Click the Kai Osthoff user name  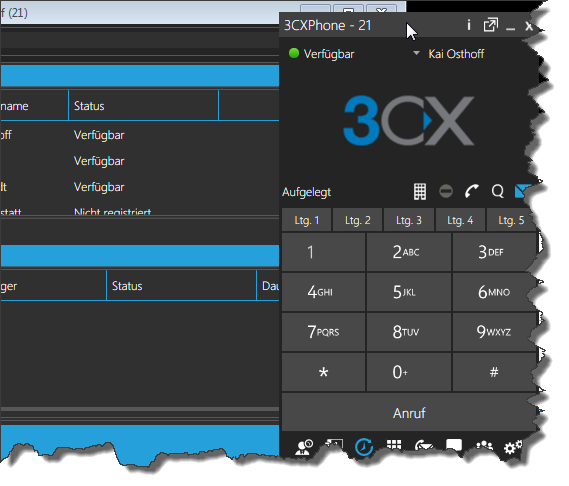[456, 54]
